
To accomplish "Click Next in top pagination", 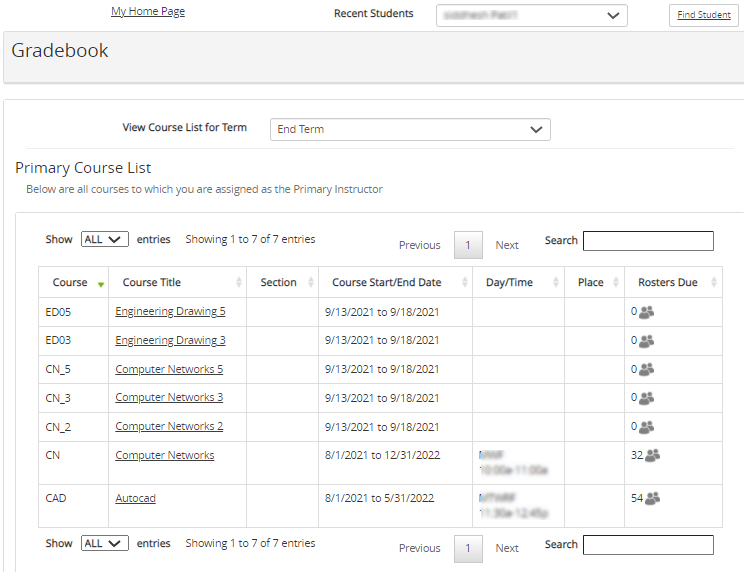I will coord(507,245).
